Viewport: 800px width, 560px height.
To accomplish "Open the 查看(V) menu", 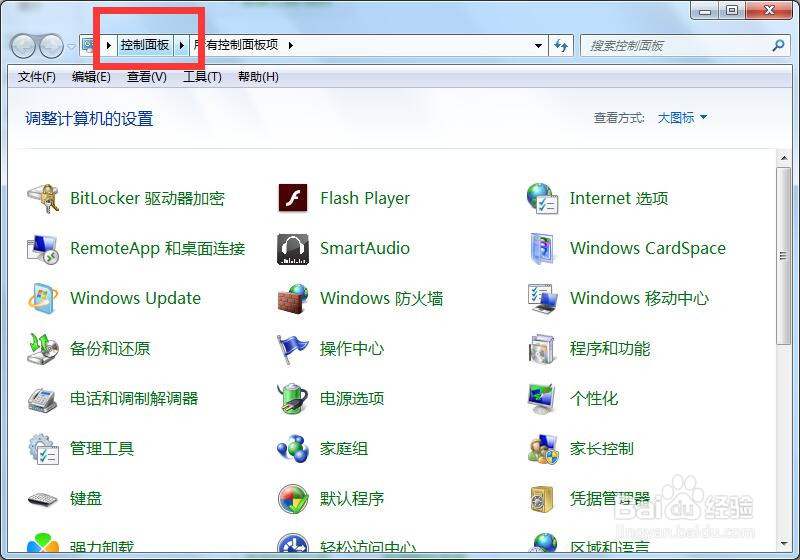I will tap(146, 77).
